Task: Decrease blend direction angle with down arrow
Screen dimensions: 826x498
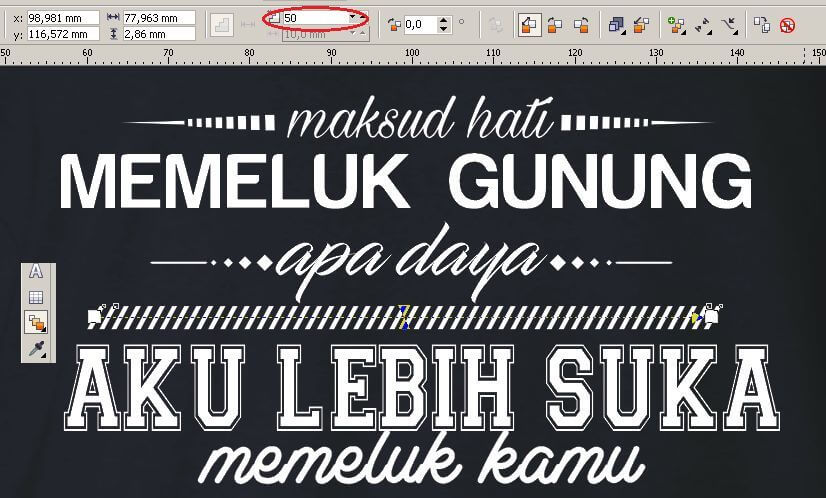Action: [x=444, y=28]
